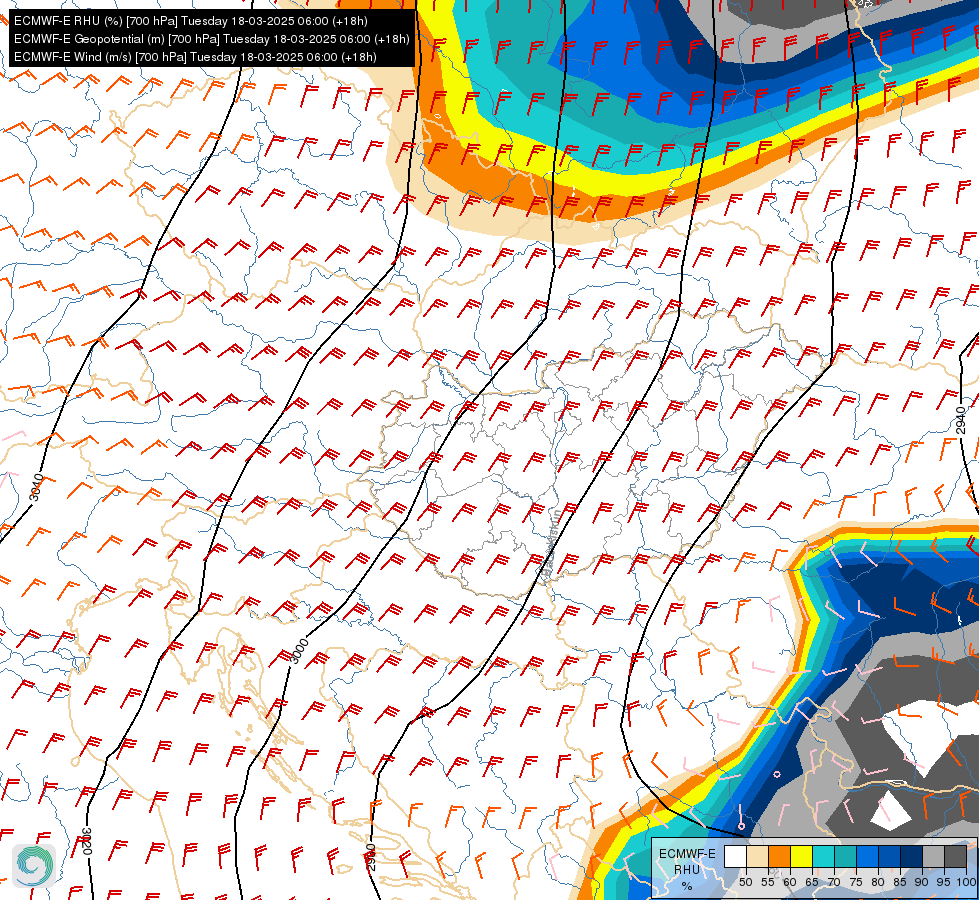Click the 2940 geopotential contour label
Image resolution: width=979 pixels, height=900 pixels.
click(961, 420)
